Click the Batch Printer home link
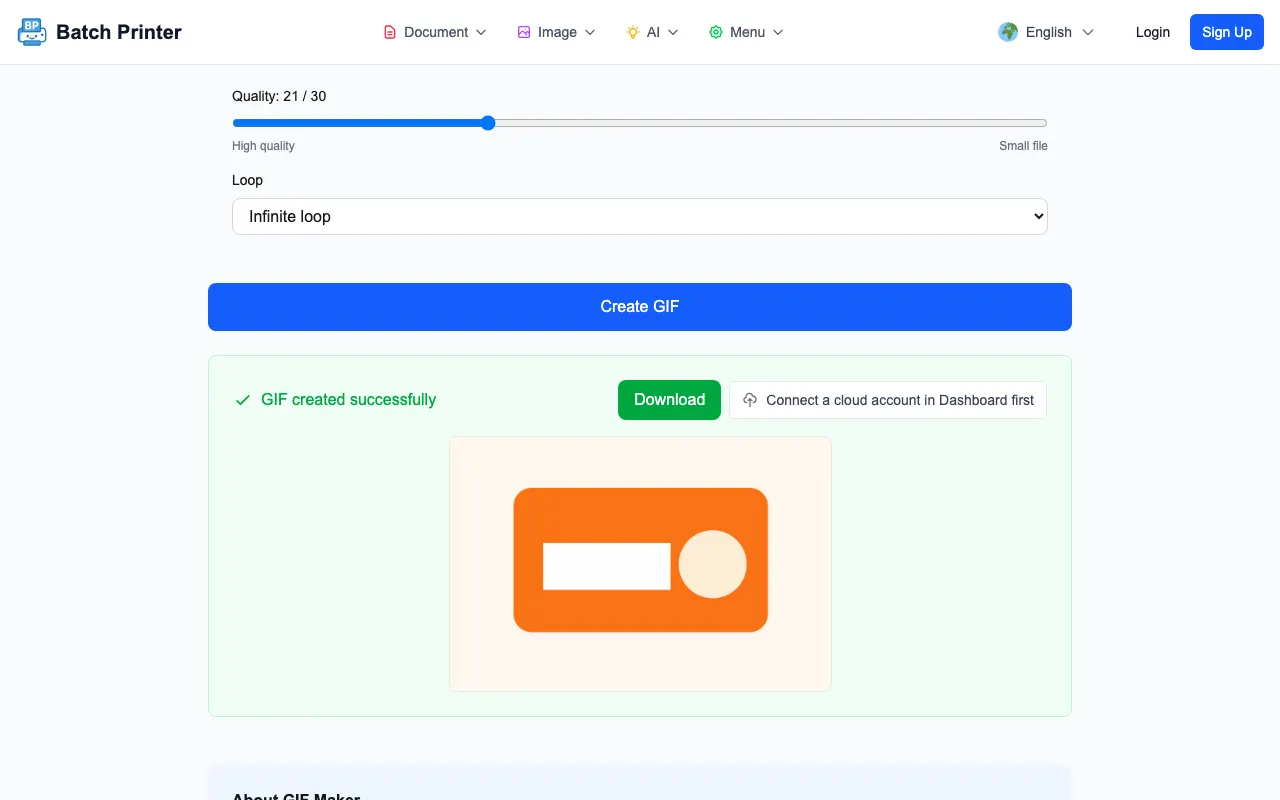The width and height of the screenshot is (1280, 800). point(100,32)
